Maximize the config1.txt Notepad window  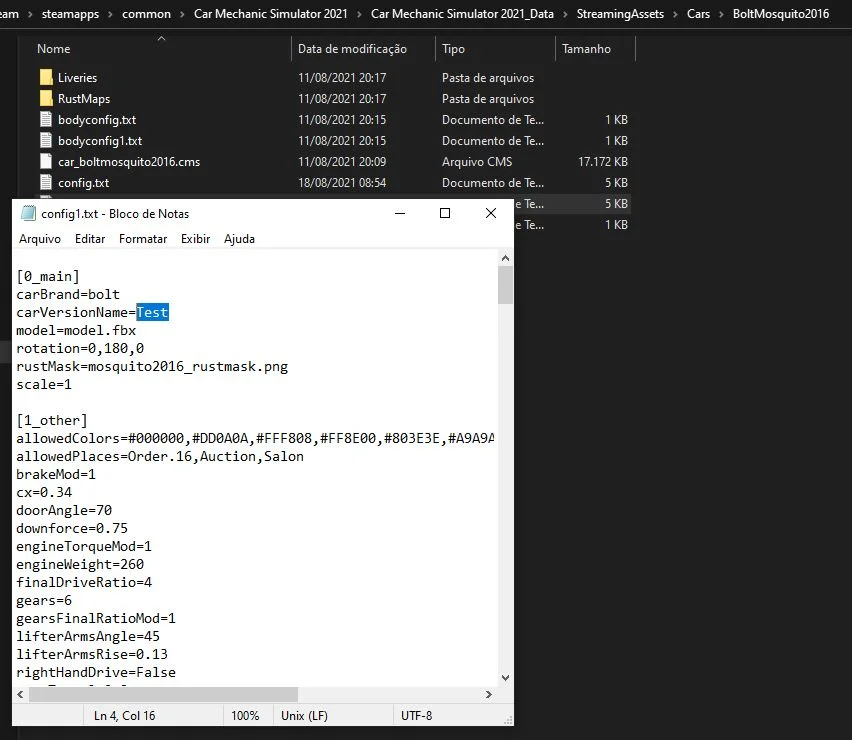click(445, 213)
